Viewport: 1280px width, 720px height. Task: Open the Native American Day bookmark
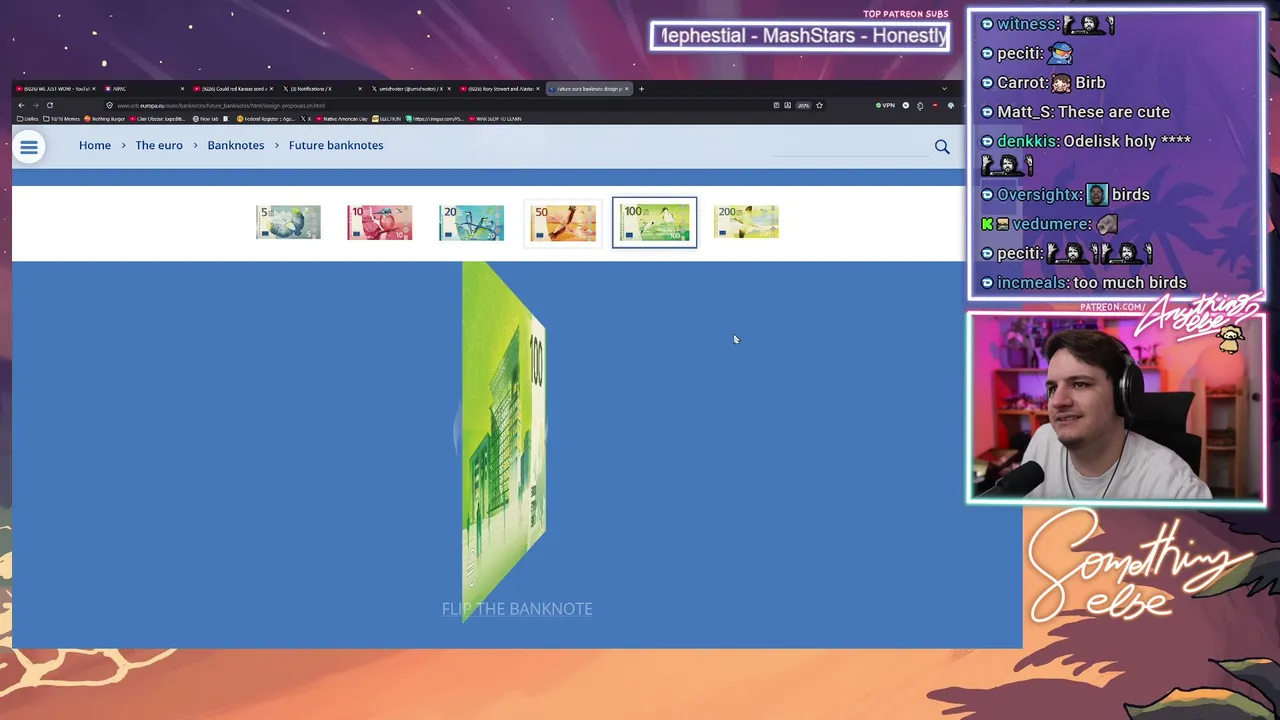click(x=342, y=119)
